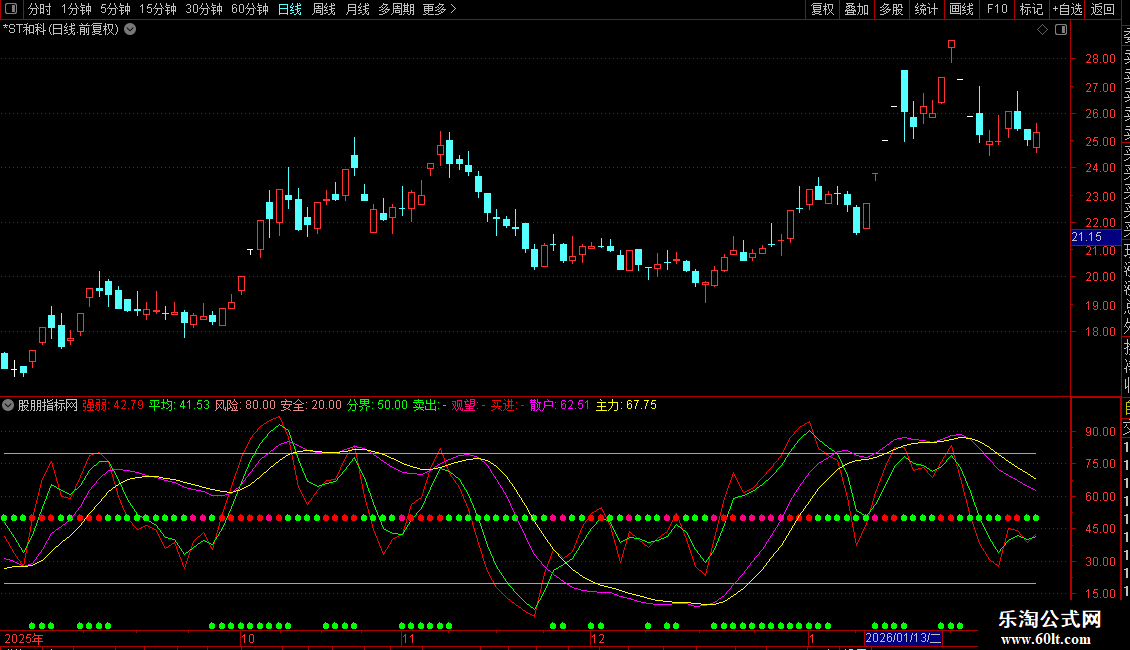Add the stock via +自选
The image size is (1130, 650).
(x=1067, y=9)
